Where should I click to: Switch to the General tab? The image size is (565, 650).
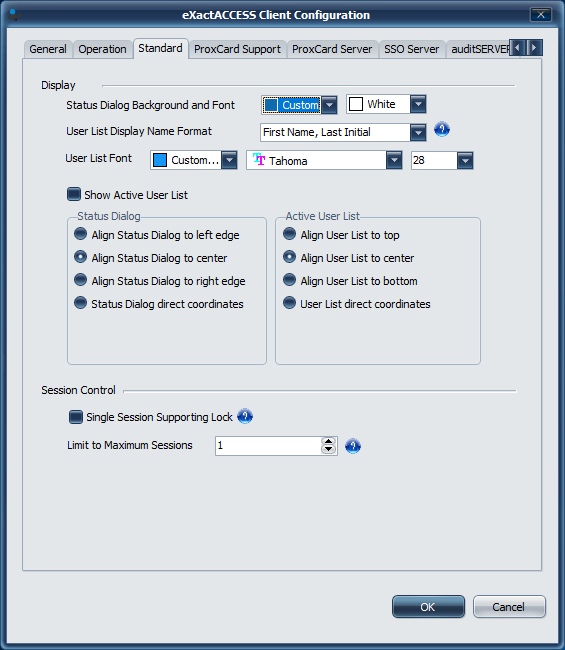48,49
